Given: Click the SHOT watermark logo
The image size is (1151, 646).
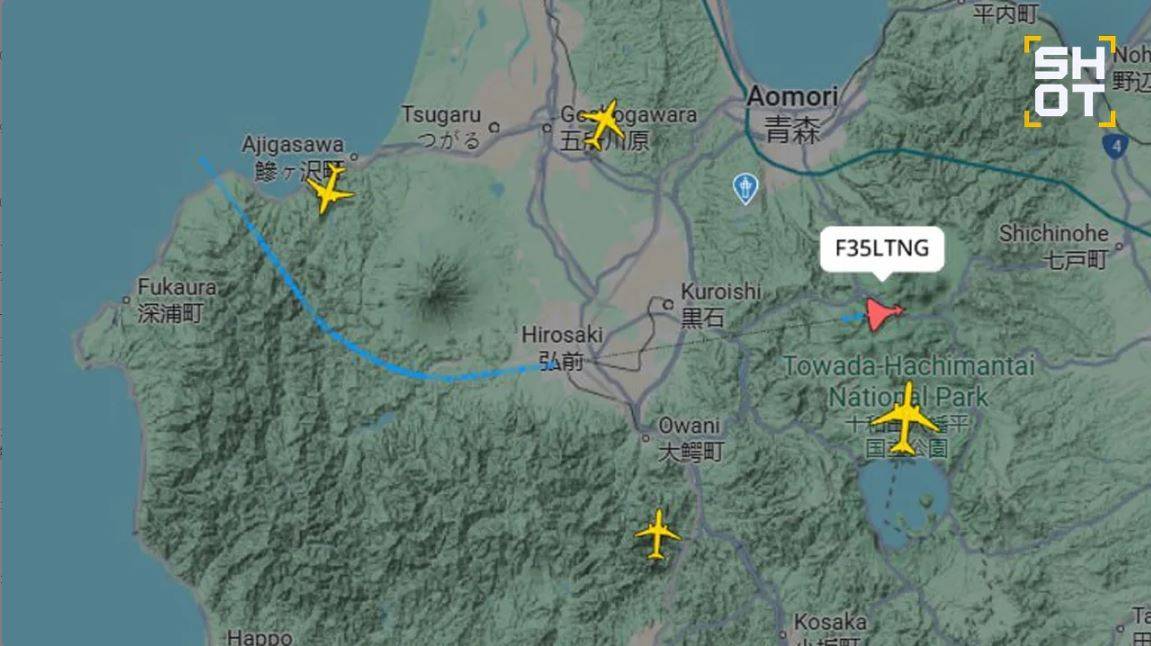Looking at the screenshot, I should click(1070, 81).
